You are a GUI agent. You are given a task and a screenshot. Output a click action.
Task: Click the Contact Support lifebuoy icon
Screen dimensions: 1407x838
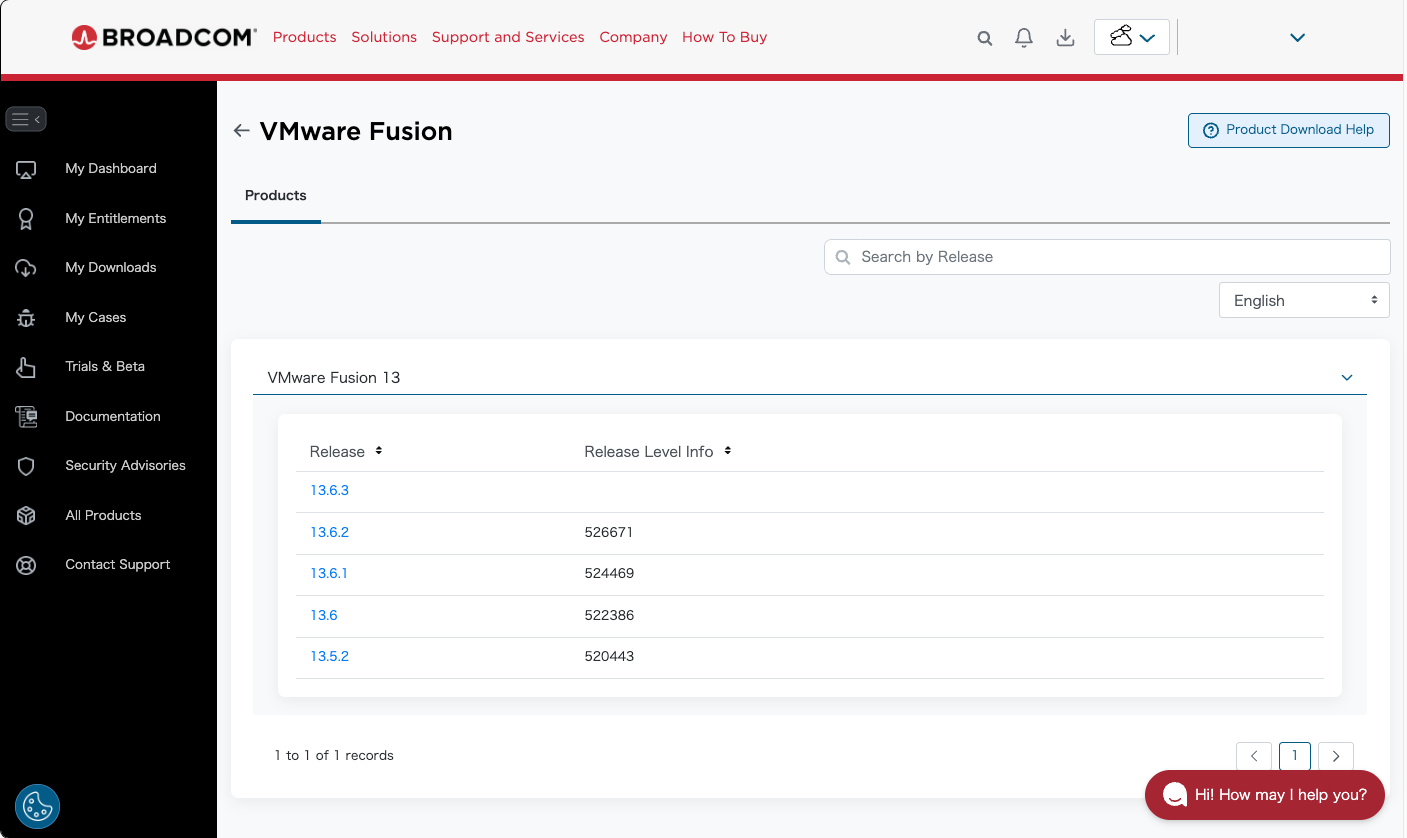(x=26, y=565)
